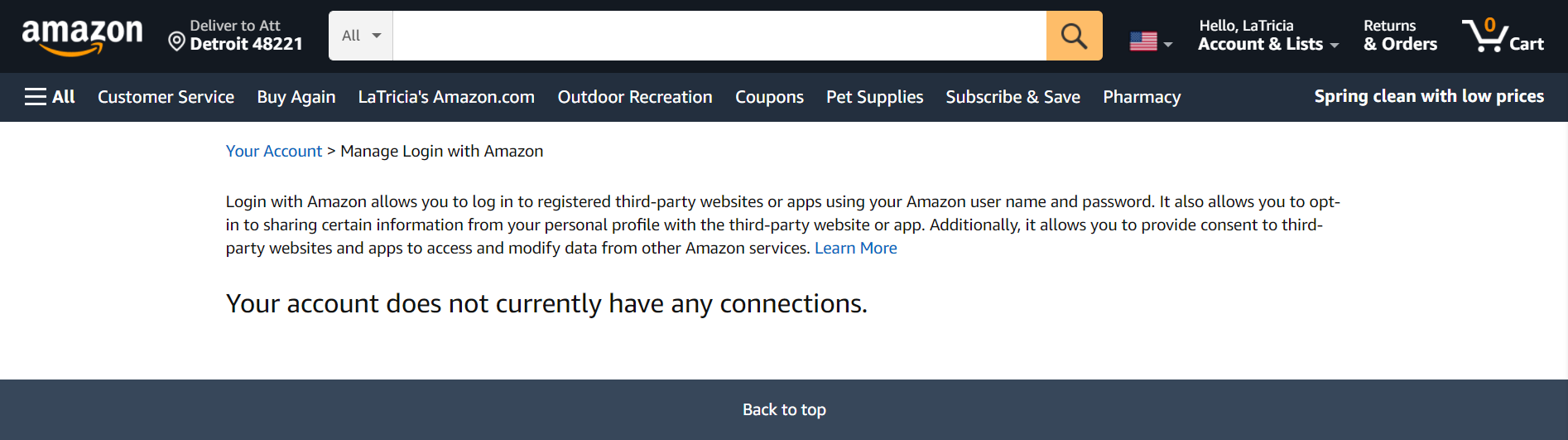
Task: Expand the All search category dropdown
Action: pyautogui.click(x=361, y=36)
